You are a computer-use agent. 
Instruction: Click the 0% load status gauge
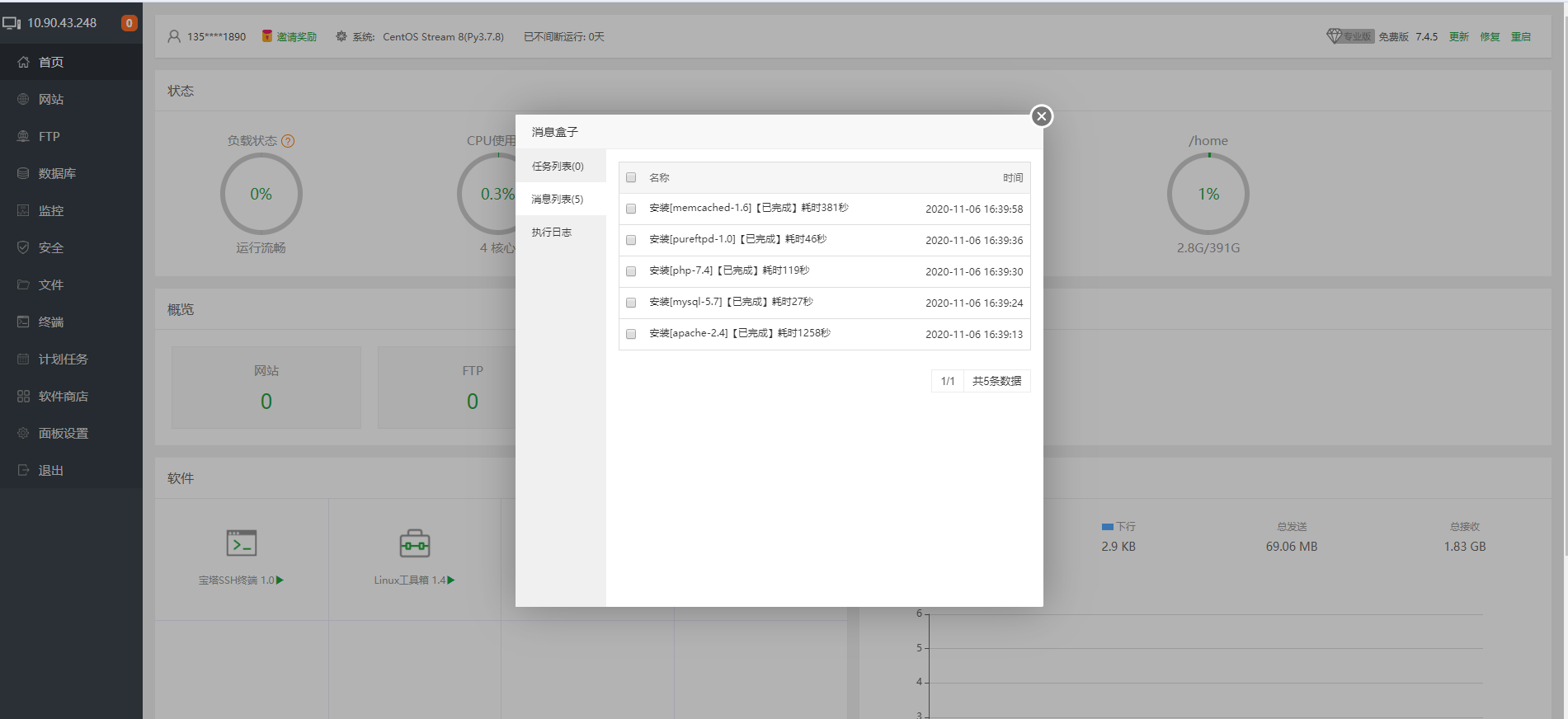point(261,194)
